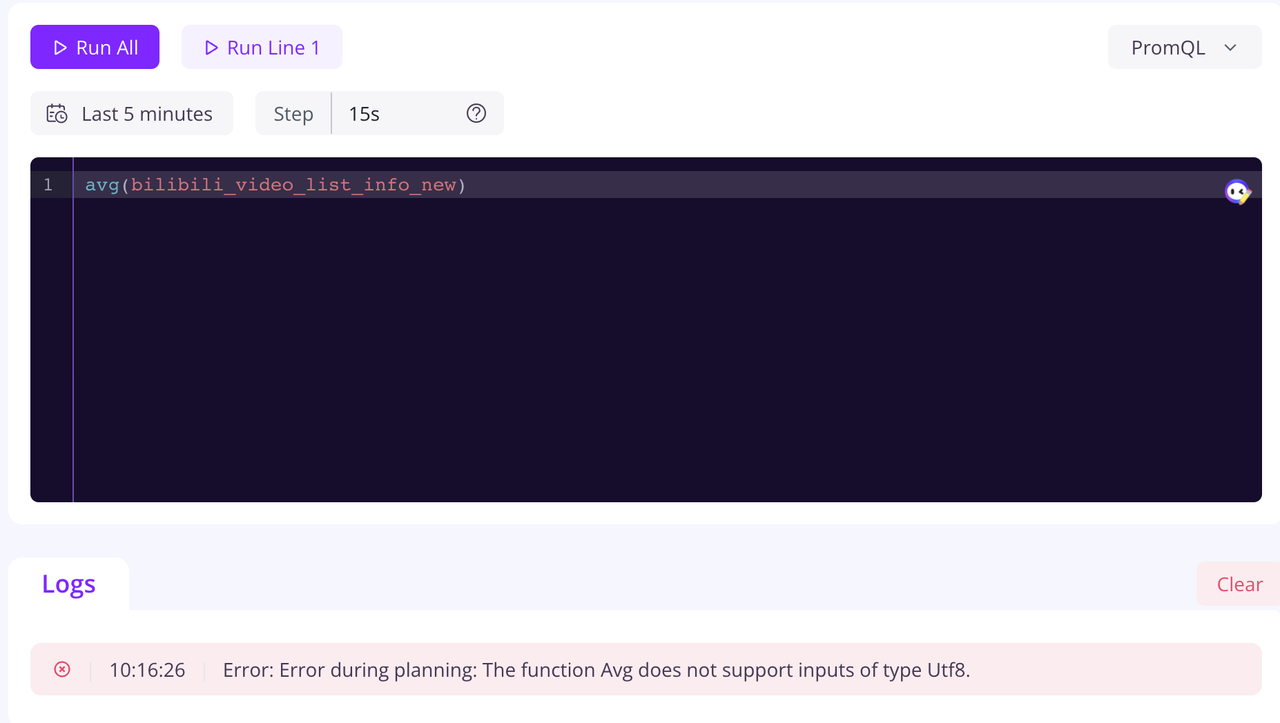Click line number 1 in the editor gutter
Viewport: 1280px width, 723px height.
coord(48,185)
